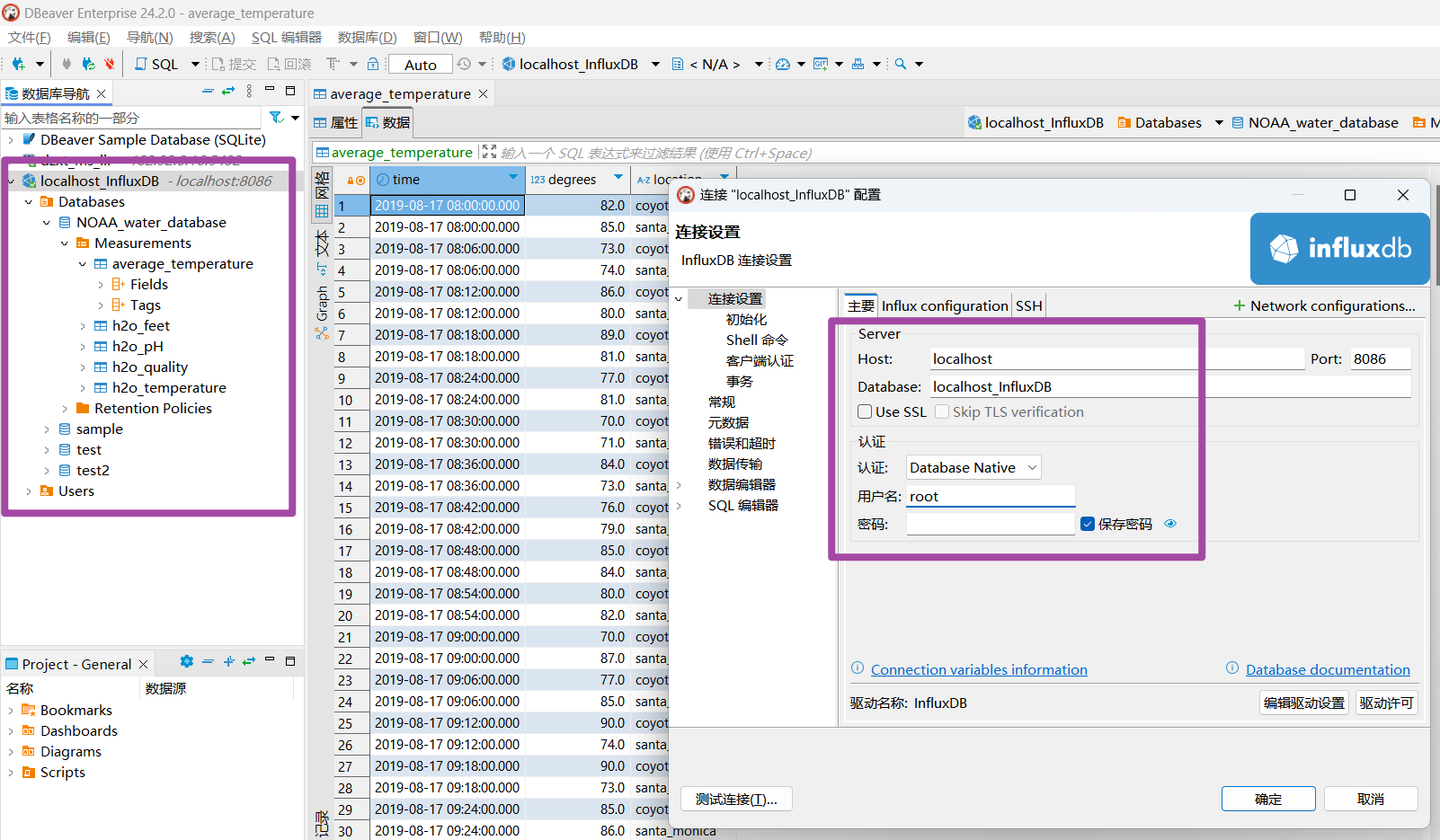Open the Database documentation link
The width and height of the screenshot is (1440, 840).
coord(1328,669)
